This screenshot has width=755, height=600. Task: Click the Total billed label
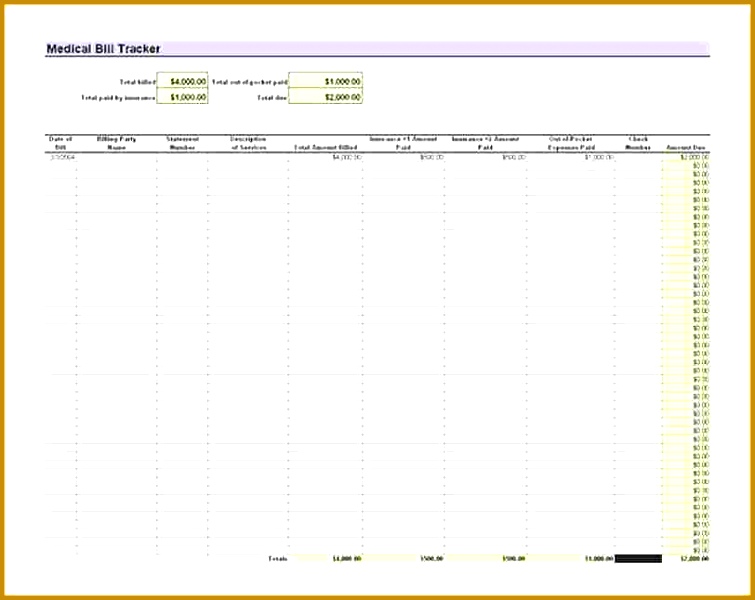[138, 82]
